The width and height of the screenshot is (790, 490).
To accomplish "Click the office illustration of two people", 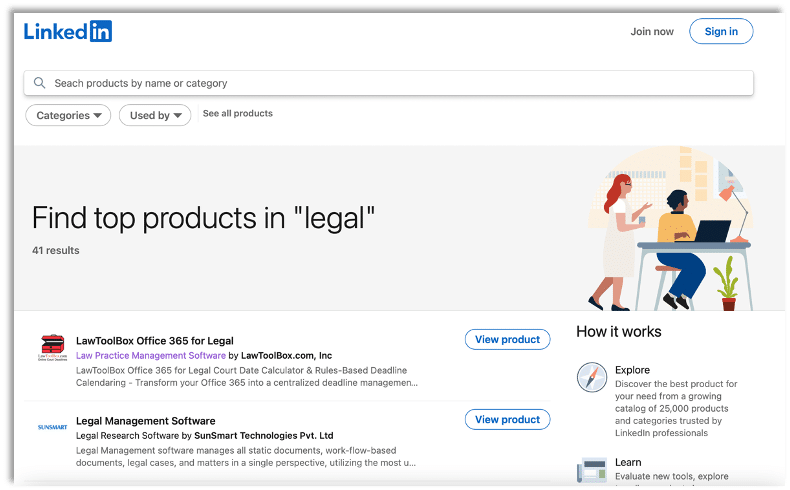I will 670,228.
